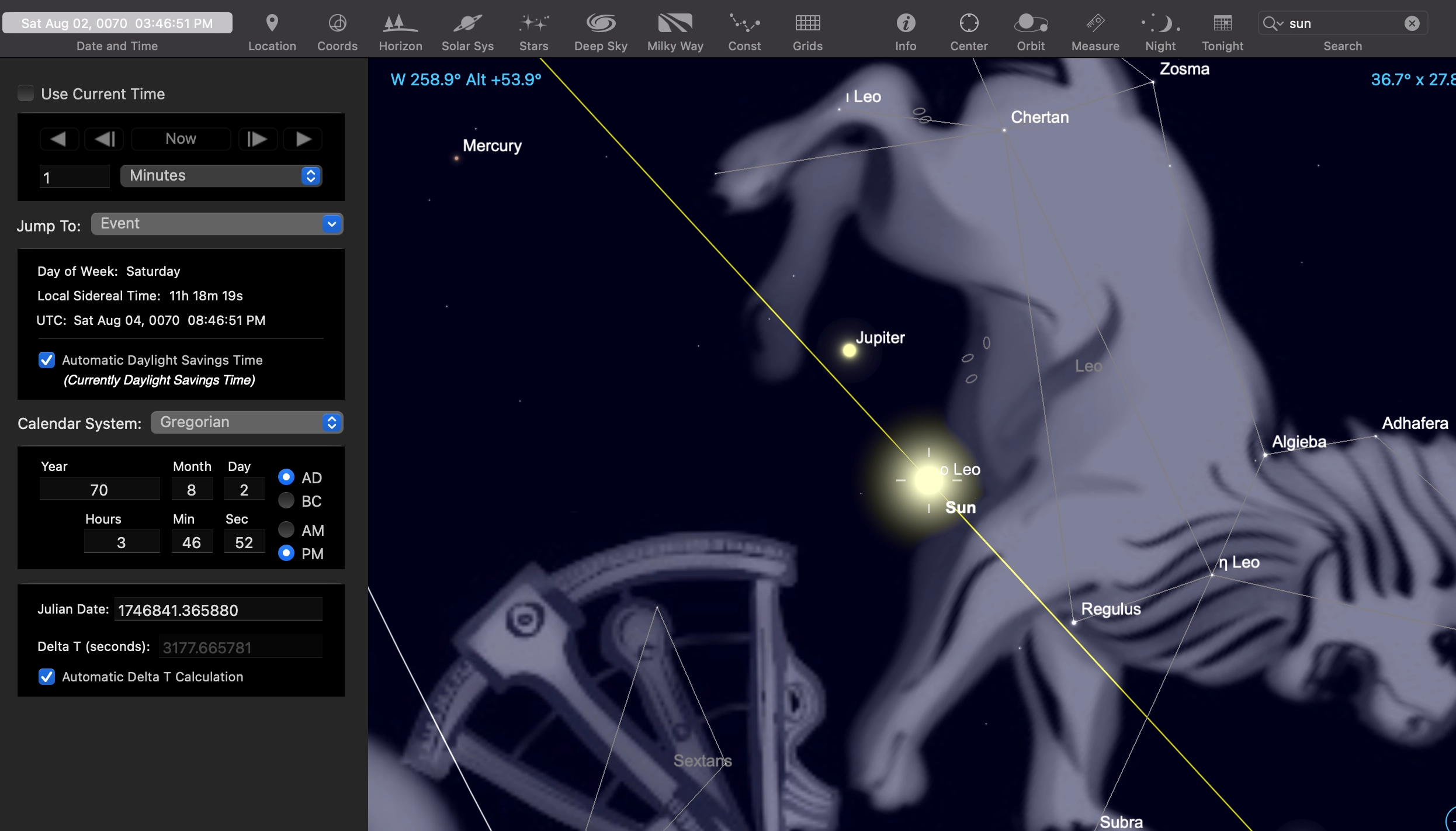This screenshot has width=1456, height=831.
Task: Toggle constellation lines via Const icon
Action: pyautogui.click(x=744, y=23)
